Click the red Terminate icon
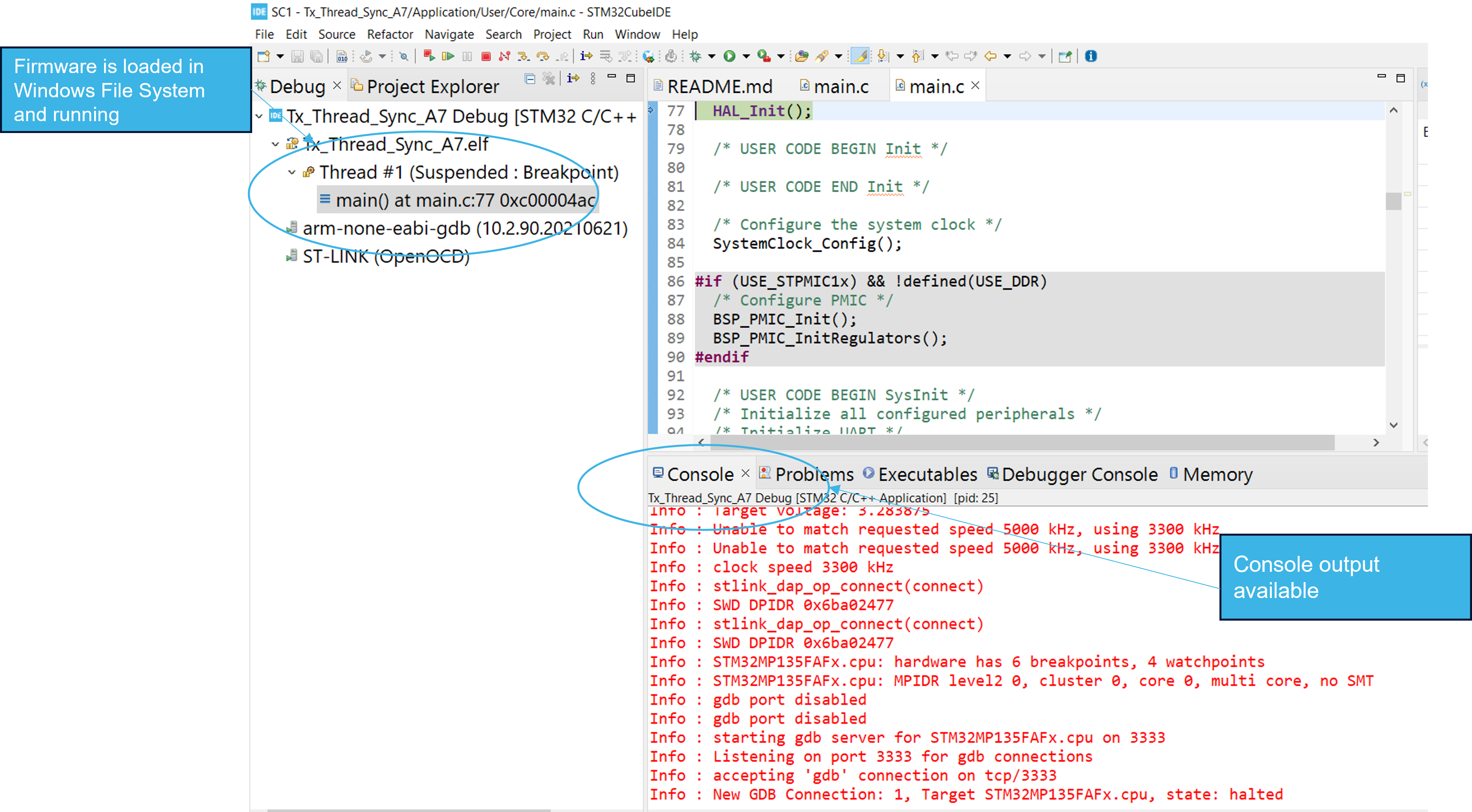 pyautogui.click(x=486, y=56)
